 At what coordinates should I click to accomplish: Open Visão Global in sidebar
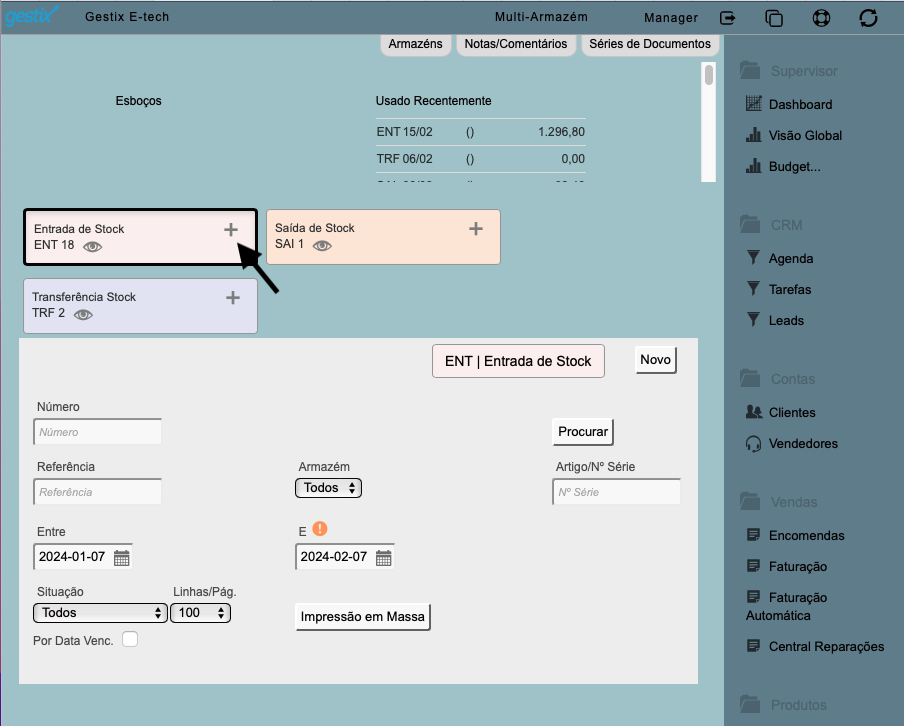tap(794, 136)
